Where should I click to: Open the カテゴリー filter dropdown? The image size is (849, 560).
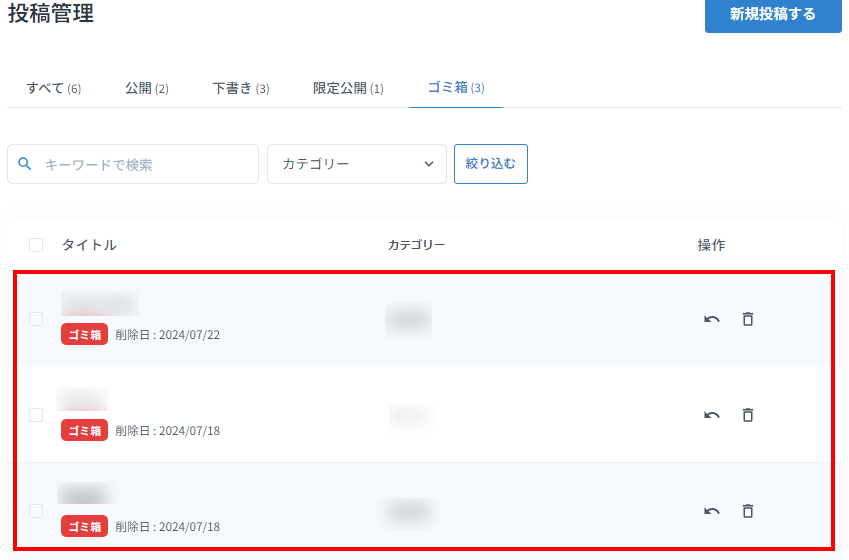coord(357,164)
